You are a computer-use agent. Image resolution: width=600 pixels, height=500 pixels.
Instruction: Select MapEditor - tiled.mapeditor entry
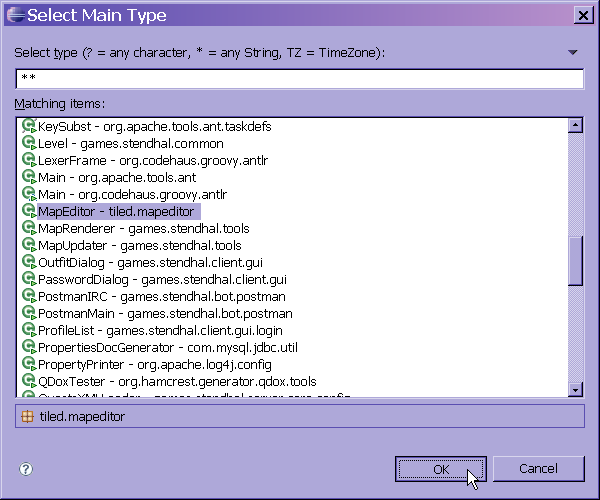(x=116, y=212)
